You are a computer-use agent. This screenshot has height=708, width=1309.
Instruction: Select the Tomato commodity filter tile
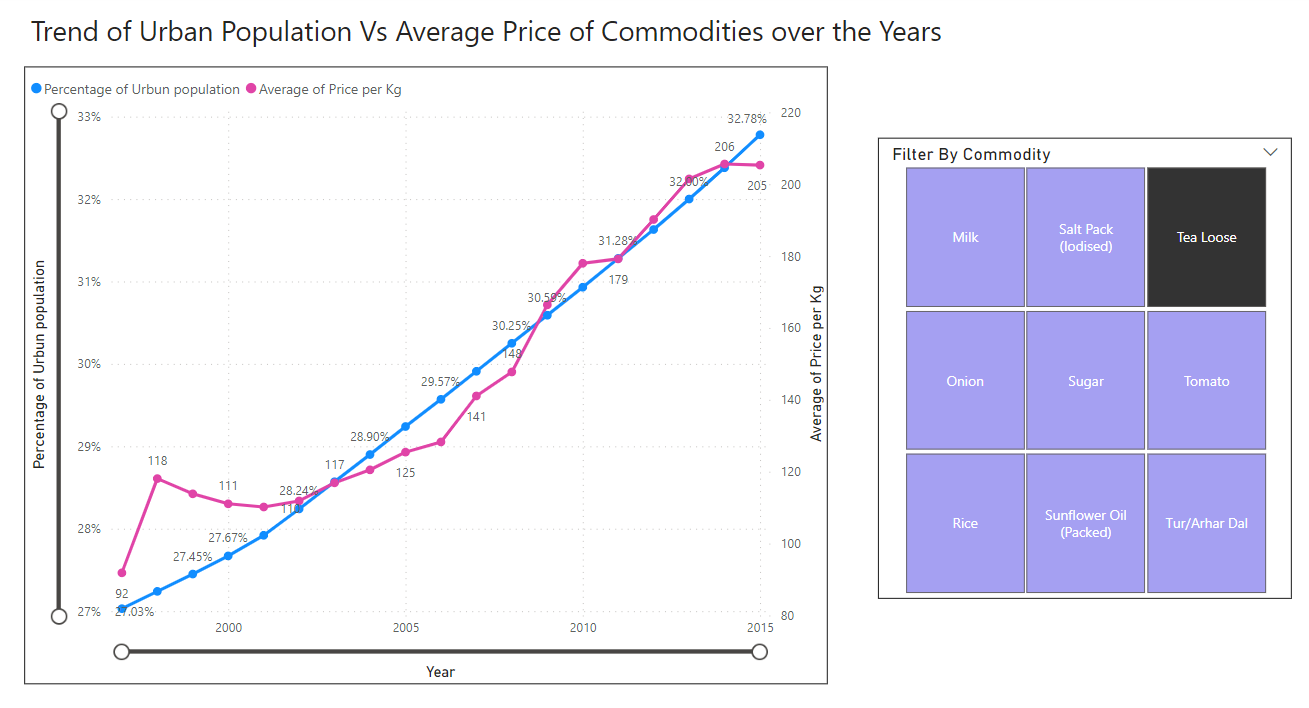point(1206,380)
